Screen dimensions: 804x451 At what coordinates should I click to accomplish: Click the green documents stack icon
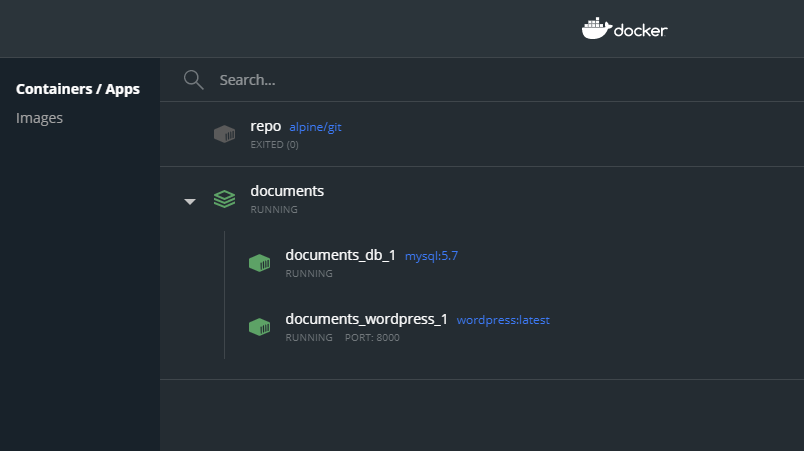pyautogui.click(x=225, y=199)
